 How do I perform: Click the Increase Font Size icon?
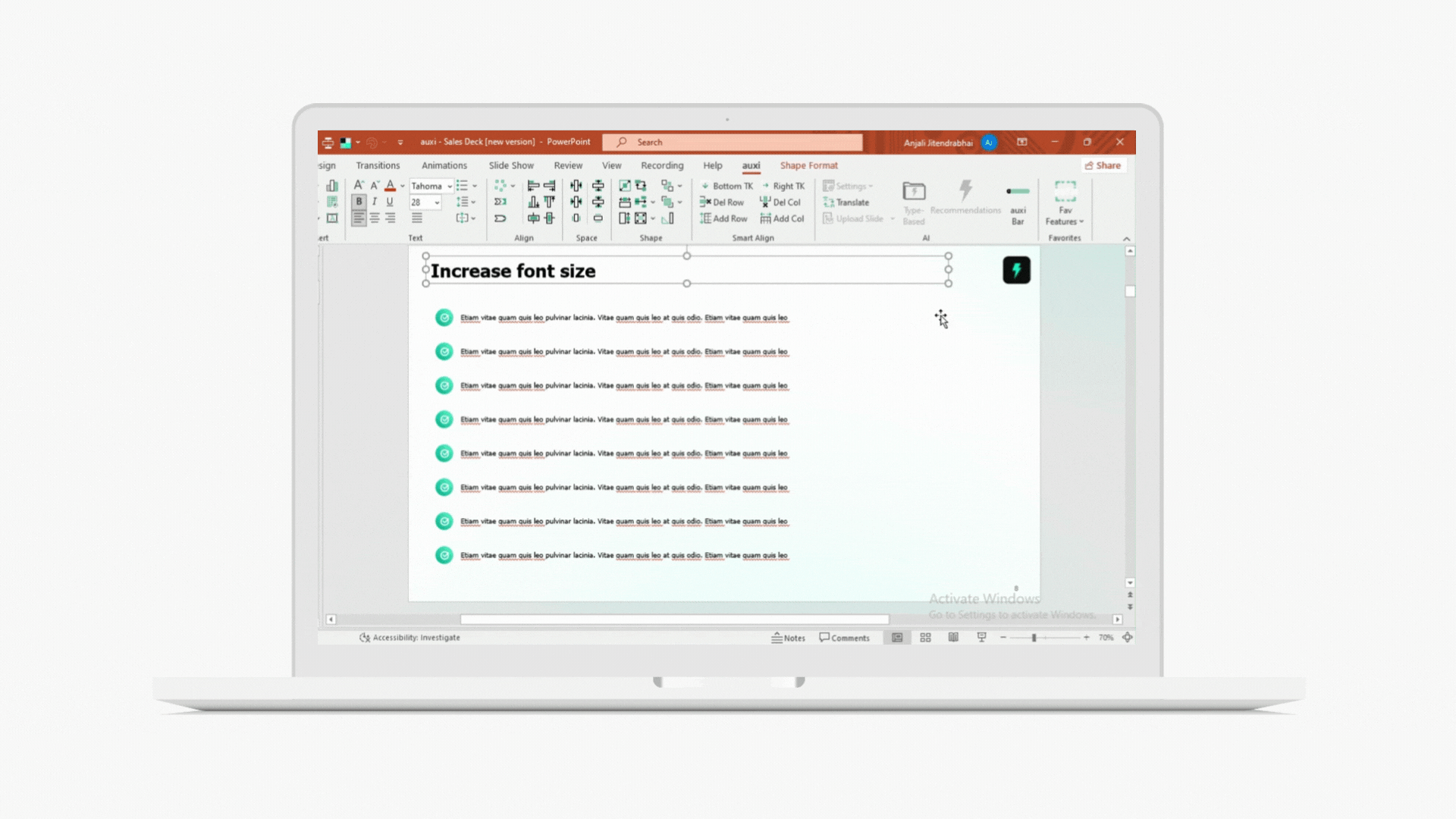click(x=359, y=186)
